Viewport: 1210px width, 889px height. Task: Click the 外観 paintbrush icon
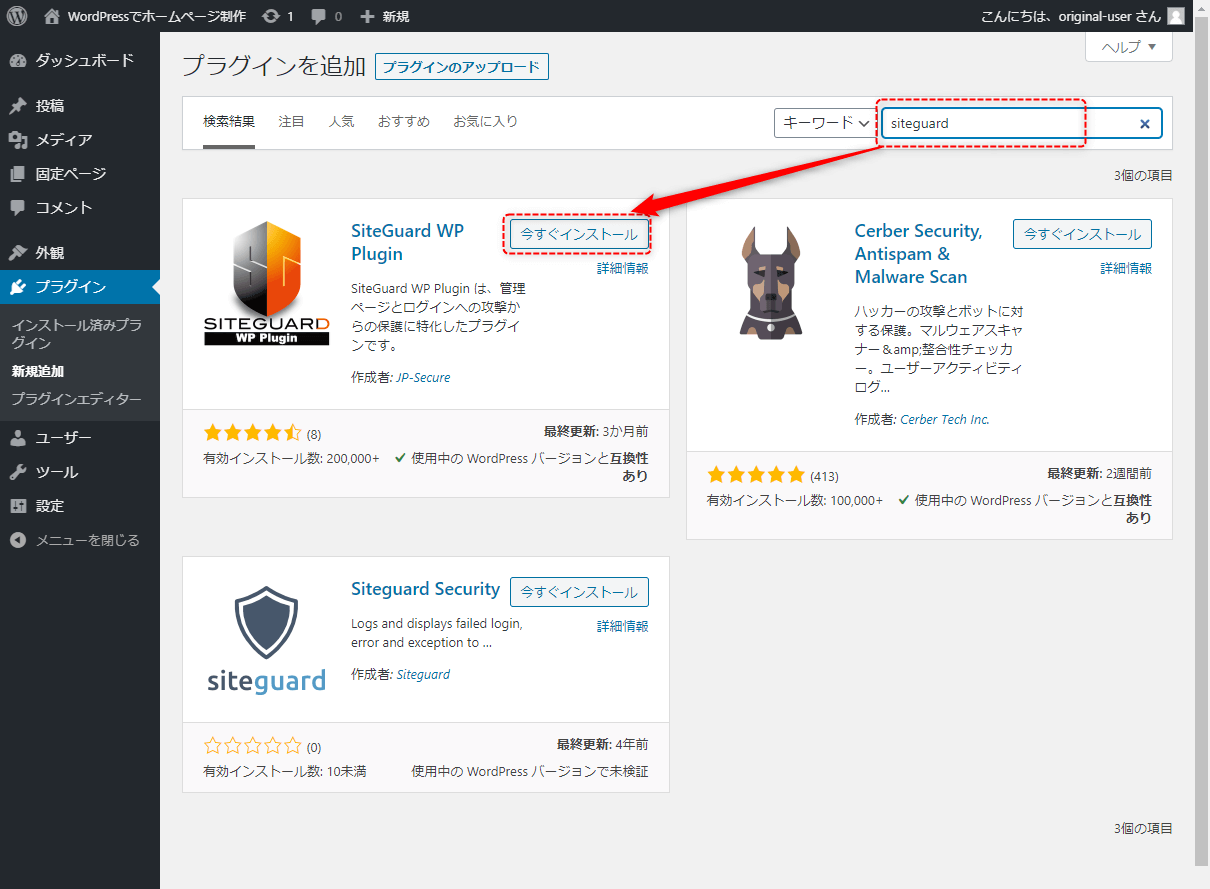click(x=18, y=253)
